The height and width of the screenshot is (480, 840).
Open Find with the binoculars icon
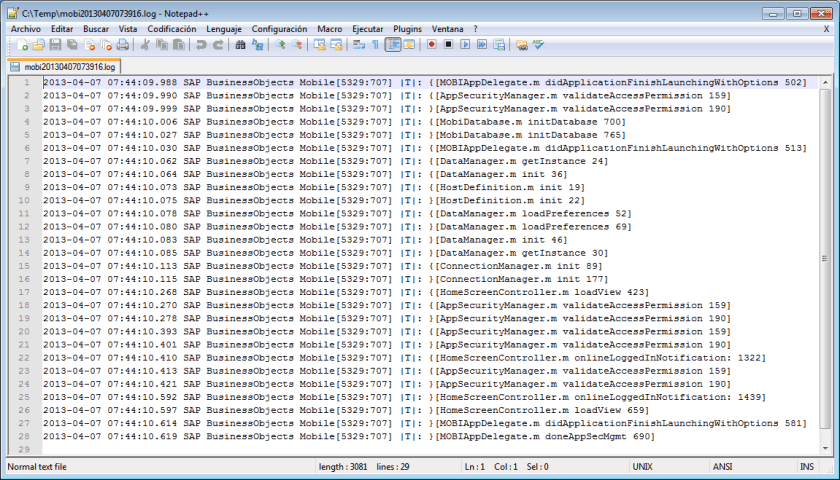(x=241, y=45)
